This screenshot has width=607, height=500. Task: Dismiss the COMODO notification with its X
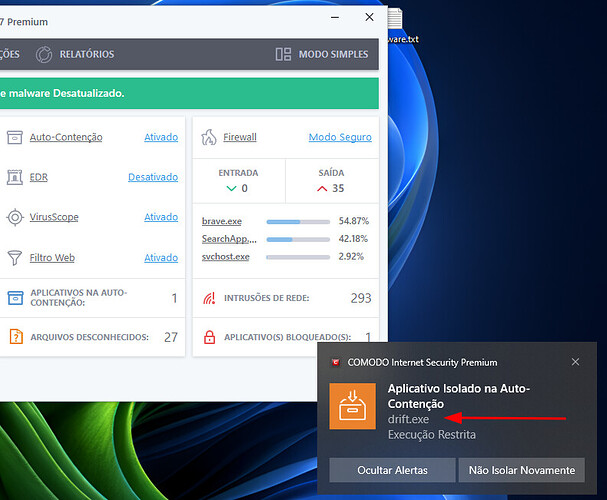point(575,362)
